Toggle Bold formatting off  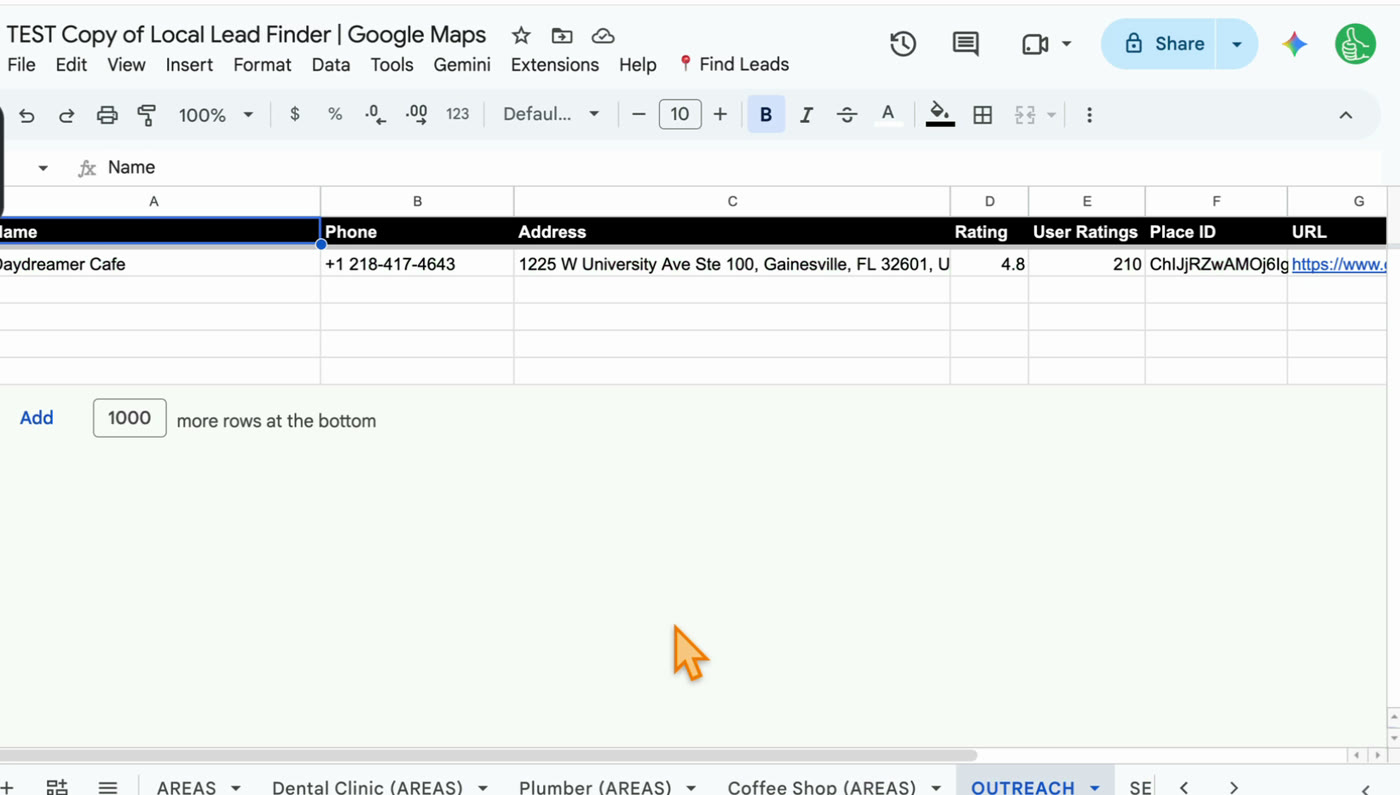point(766,115)
